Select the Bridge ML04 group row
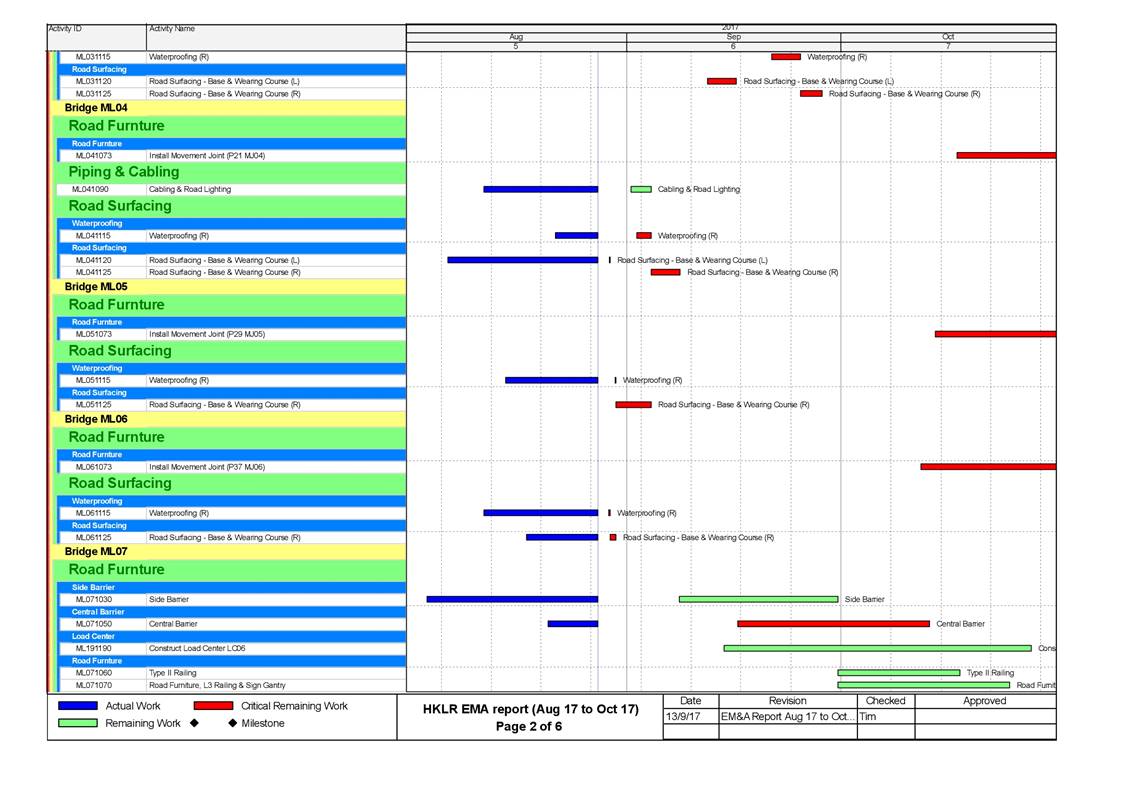This screenshot has height=793, width=1123. click(229, 107)
